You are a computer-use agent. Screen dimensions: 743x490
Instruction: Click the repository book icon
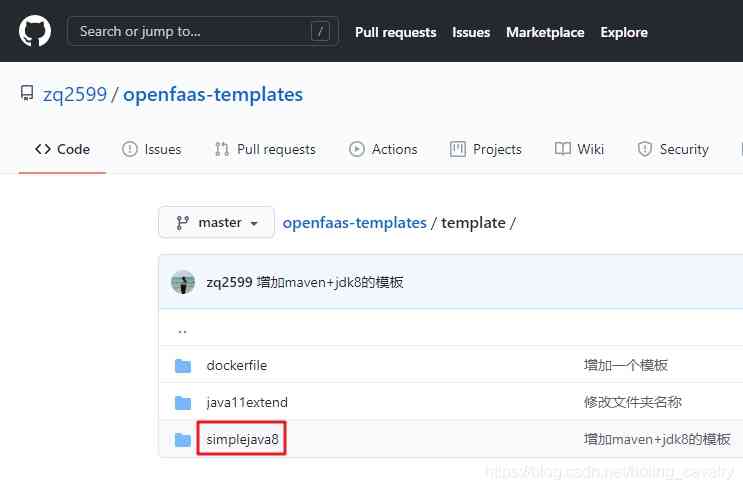[x=27, y=93]
